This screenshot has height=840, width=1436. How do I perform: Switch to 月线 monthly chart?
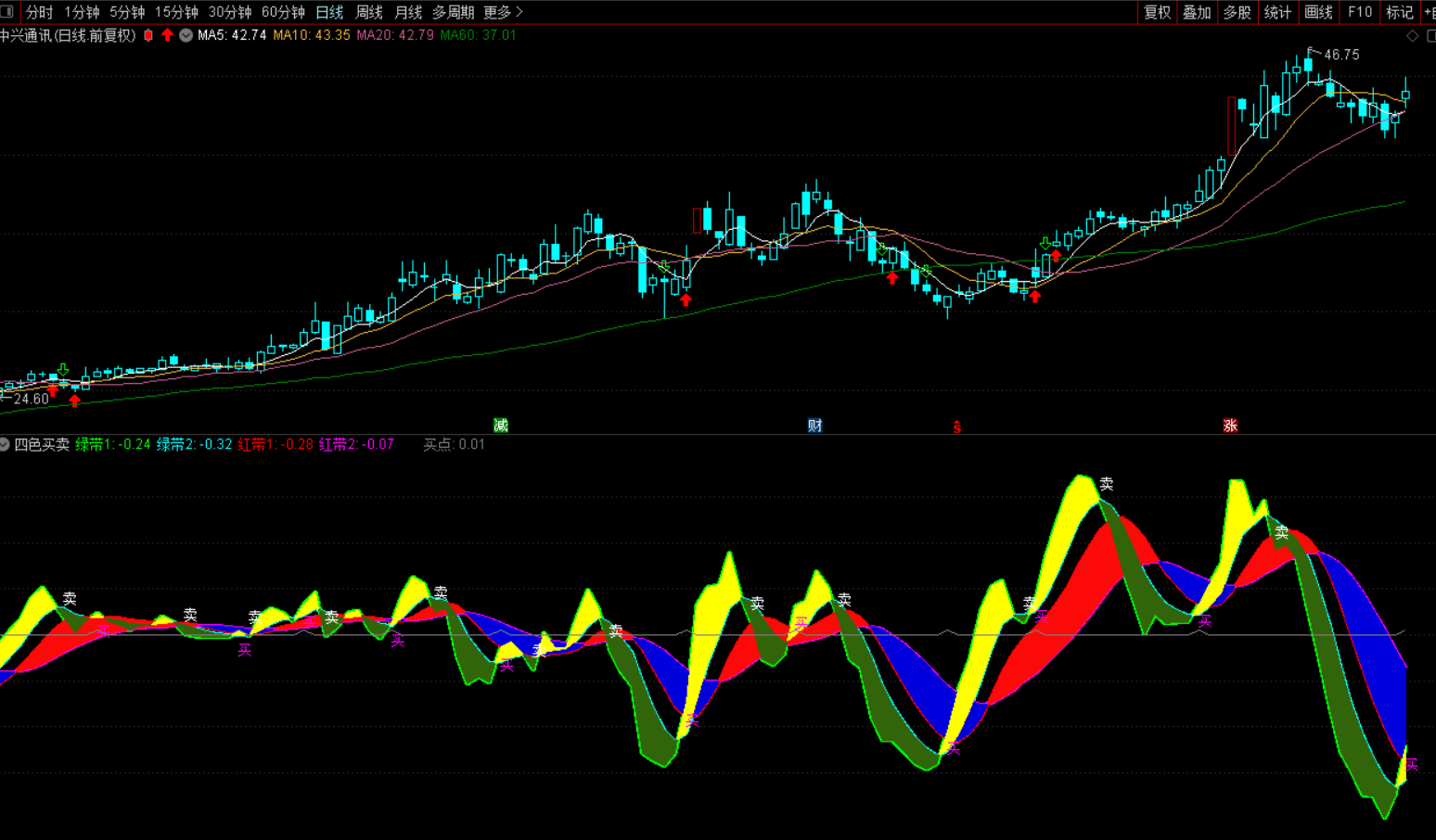tap(408, 12)
